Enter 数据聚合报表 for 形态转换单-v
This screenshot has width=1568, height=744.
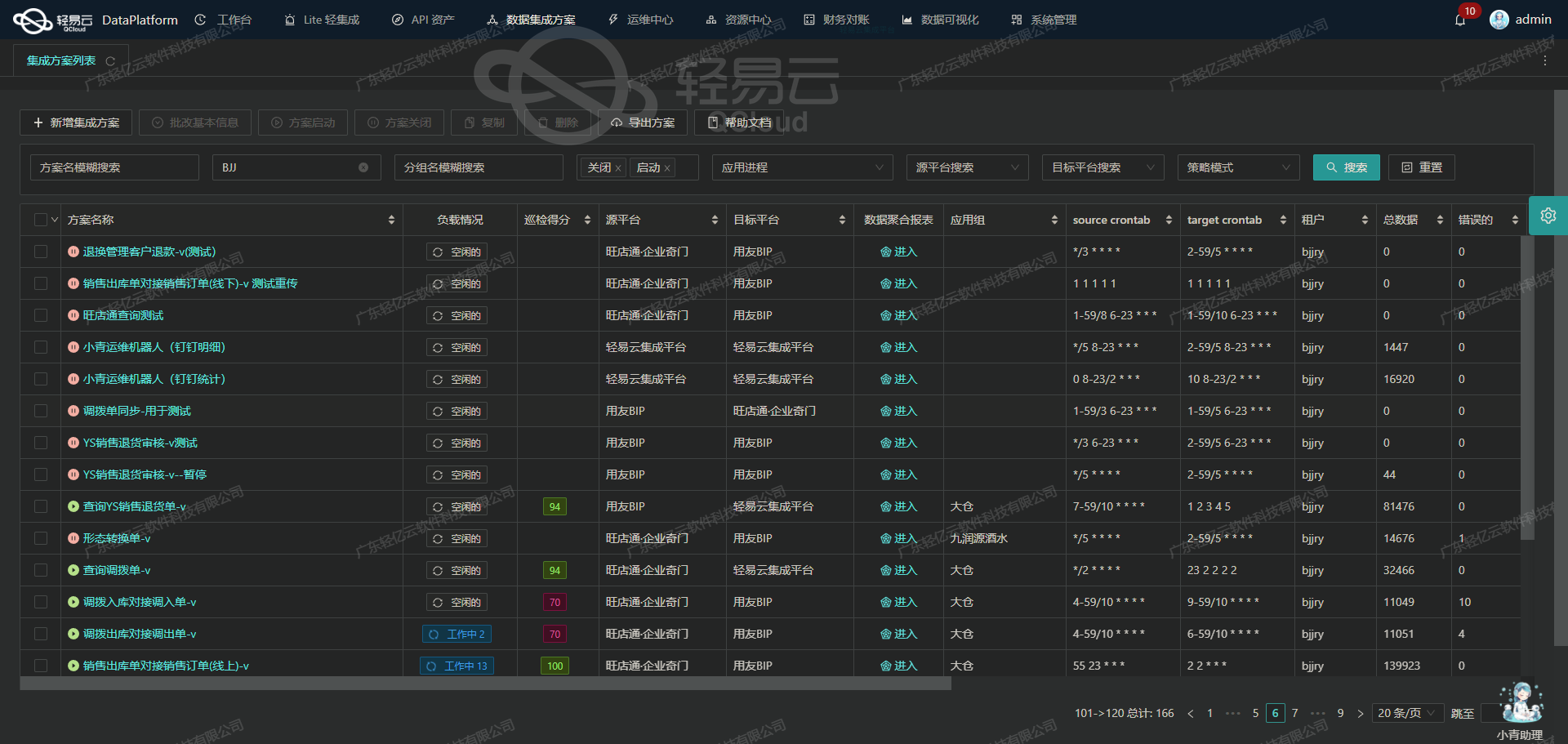(898, 539)
